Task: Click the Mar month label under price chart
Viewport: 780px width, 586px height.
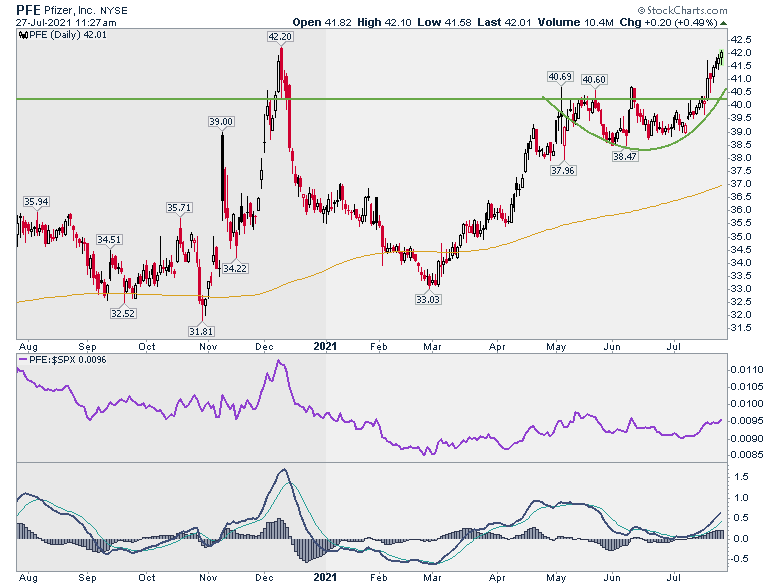Action: coord(432,347)
